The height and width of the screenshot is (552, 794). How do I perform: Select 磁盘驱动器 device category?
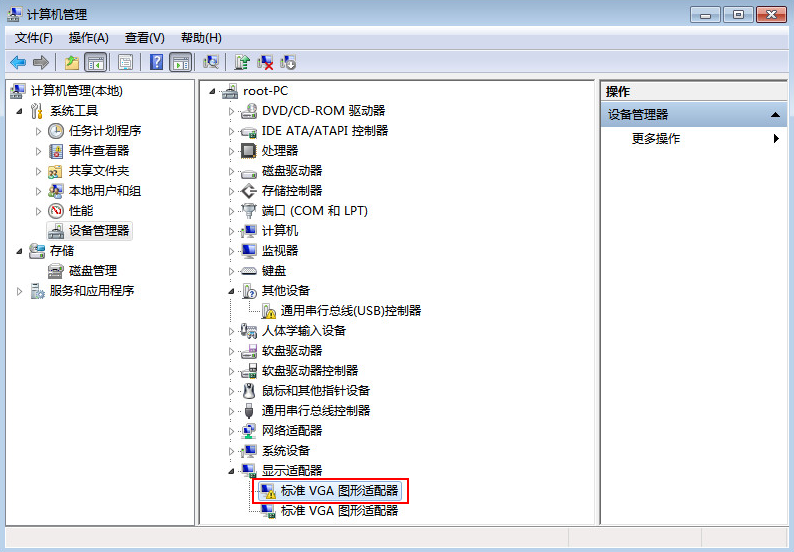(292, 171)
